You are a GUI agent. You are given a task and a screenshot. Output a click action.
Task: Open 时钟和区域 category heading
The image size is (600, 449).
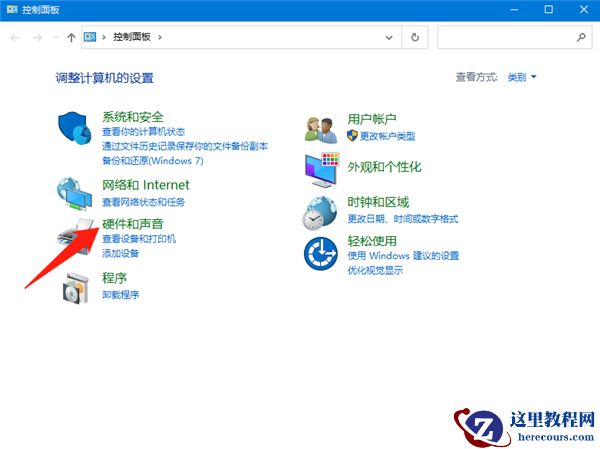point(378,202)
